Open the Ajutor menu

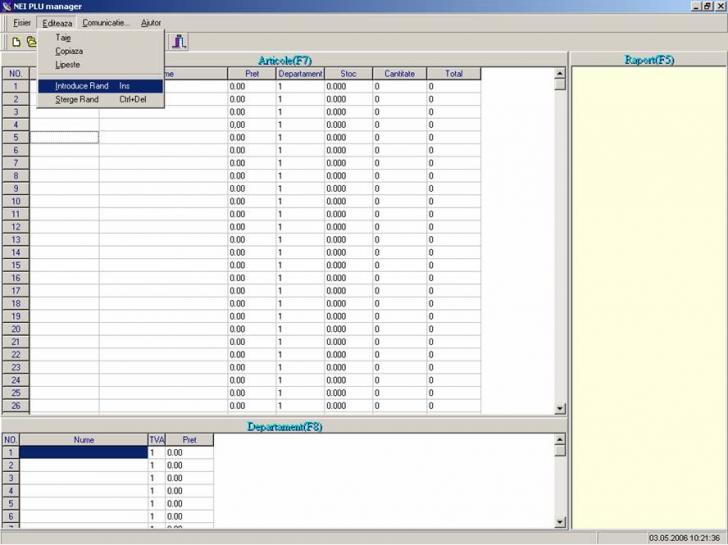(150, 22)
